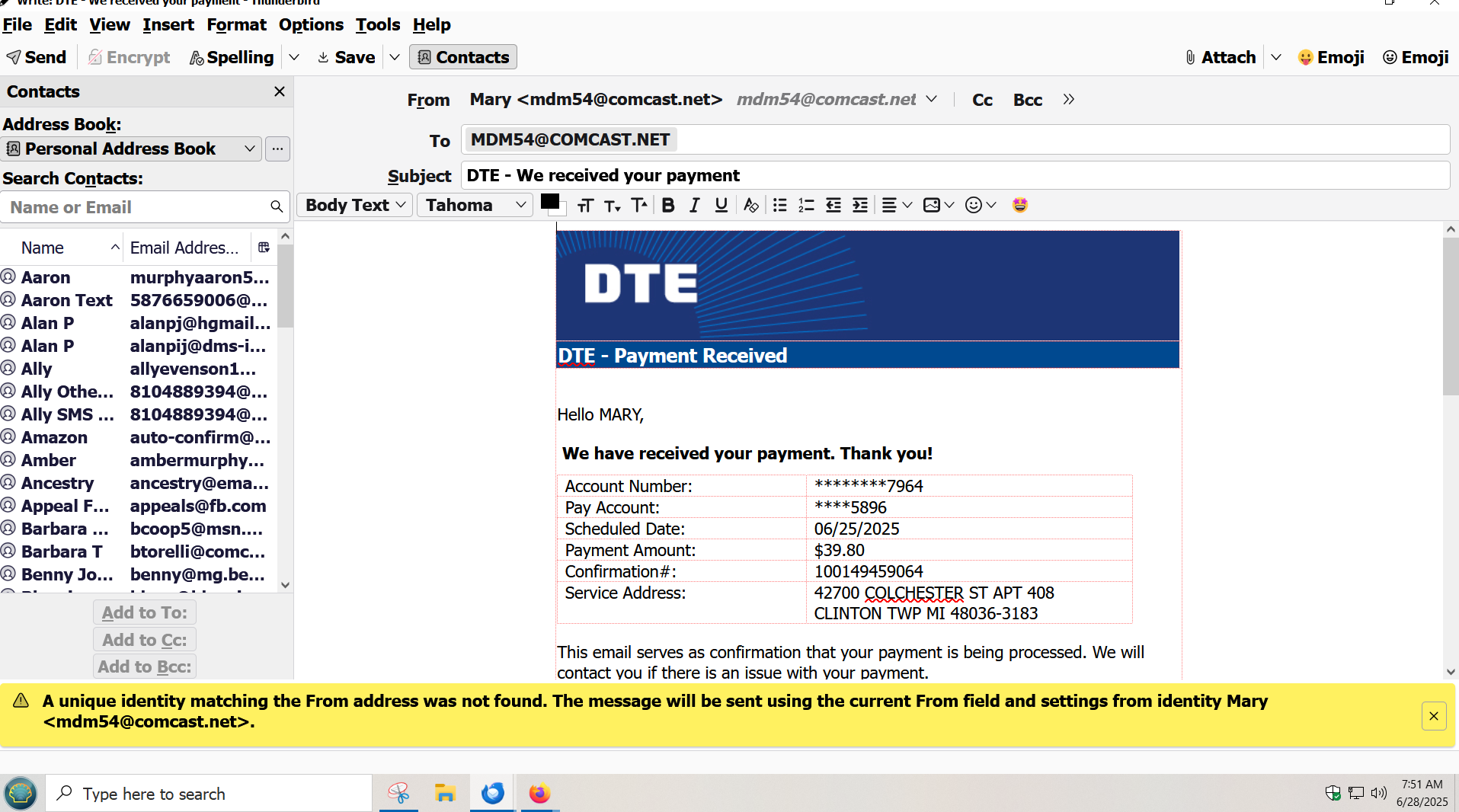Increase the font size
The width and height of the screenshot is (1459, 812).
tap(638, 205)
